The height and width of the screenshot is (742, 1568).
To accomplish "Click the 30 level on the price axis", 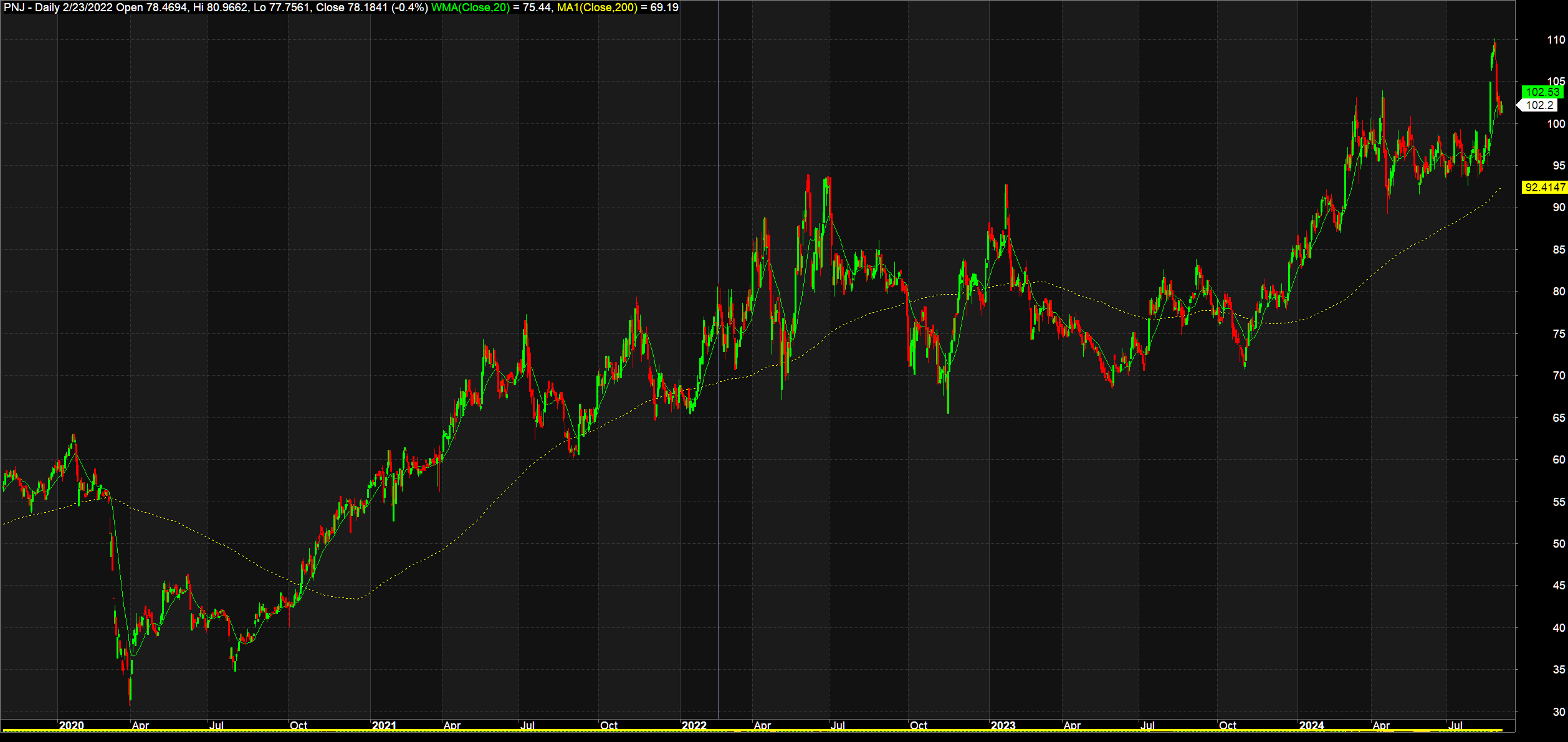I will [1558, 711].
